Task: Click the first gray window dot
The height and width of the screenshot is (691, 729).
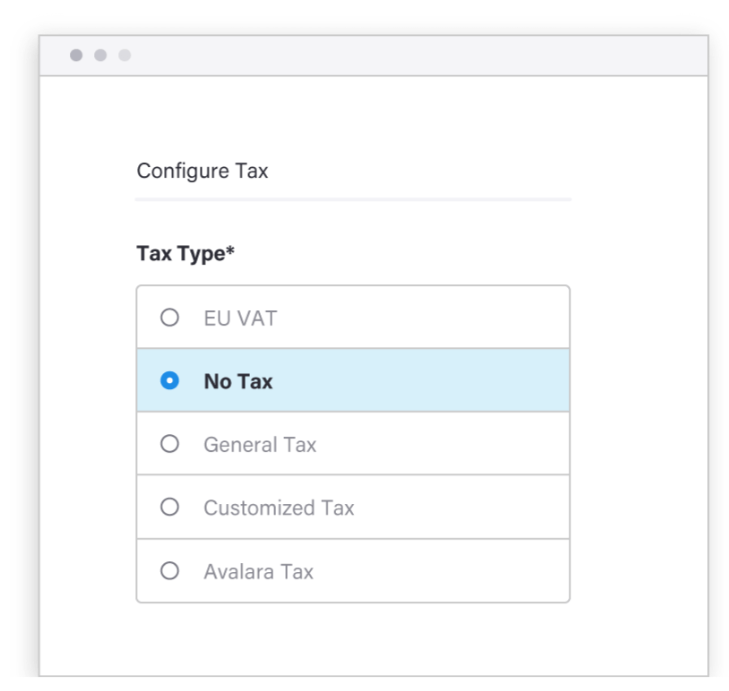Action: tap(76, 55)
